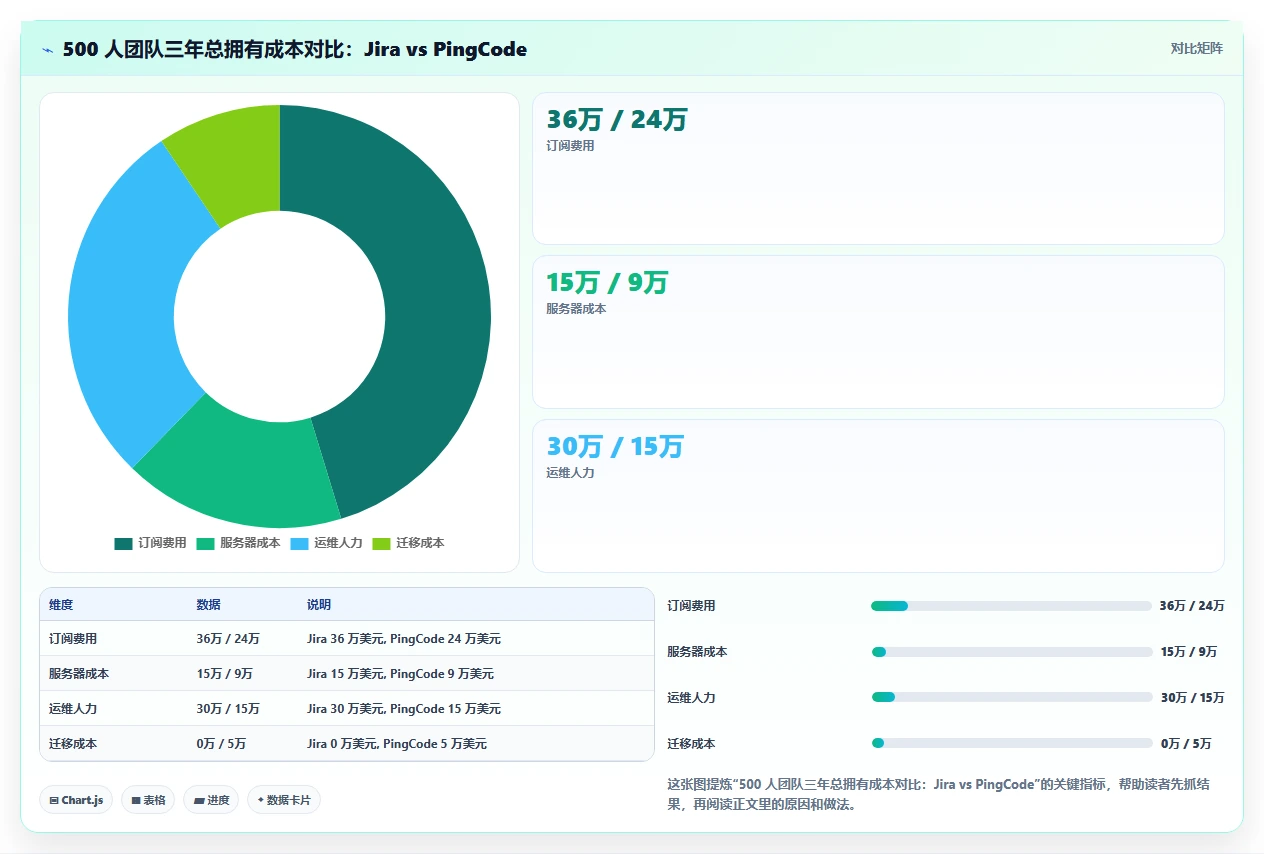The height and width of the screenshot is (854, 1264).
Task: Click table cell 0万 / 5万
Action: (221, 744)
